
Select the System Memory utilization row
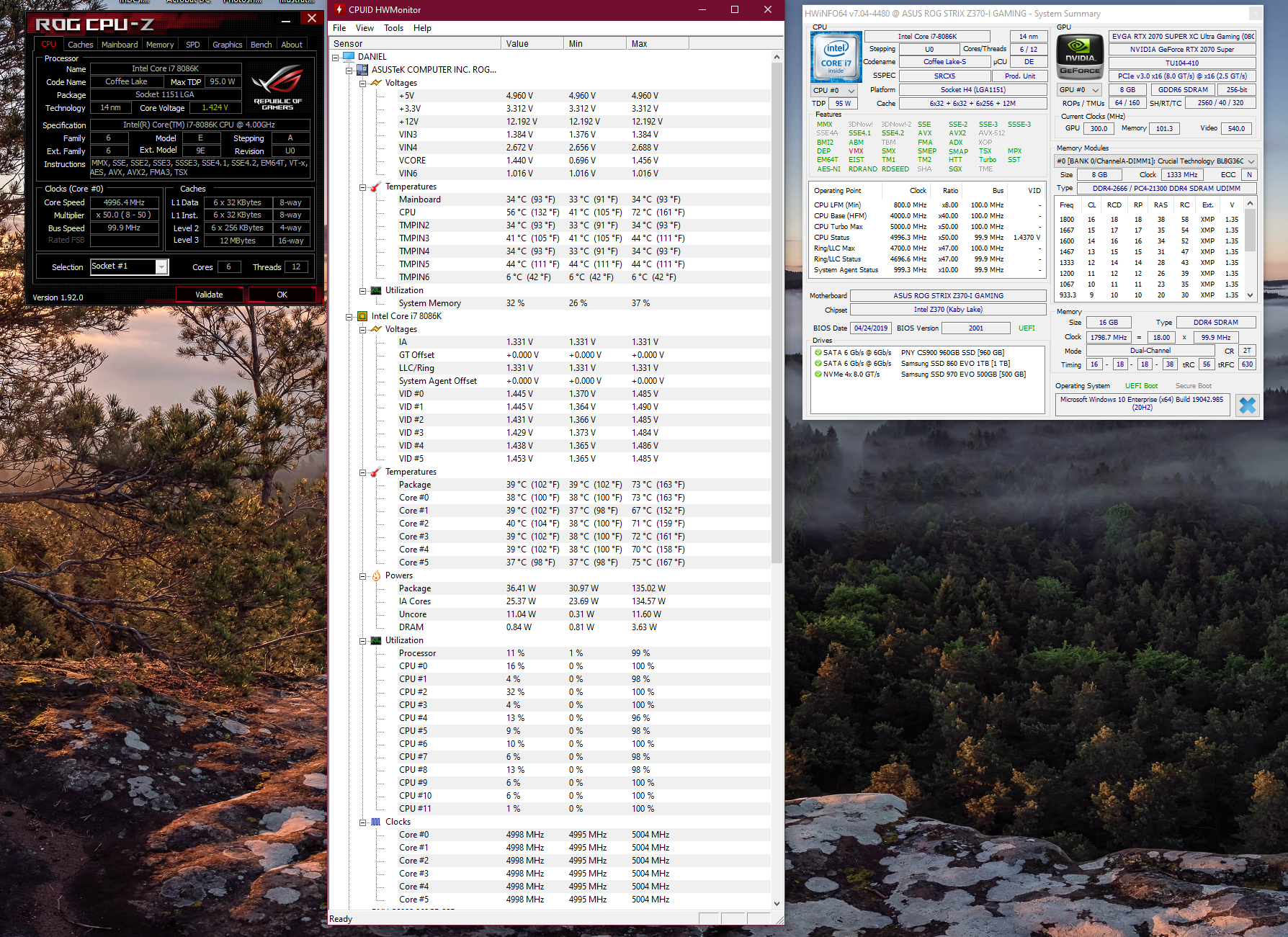coord(550,303)
